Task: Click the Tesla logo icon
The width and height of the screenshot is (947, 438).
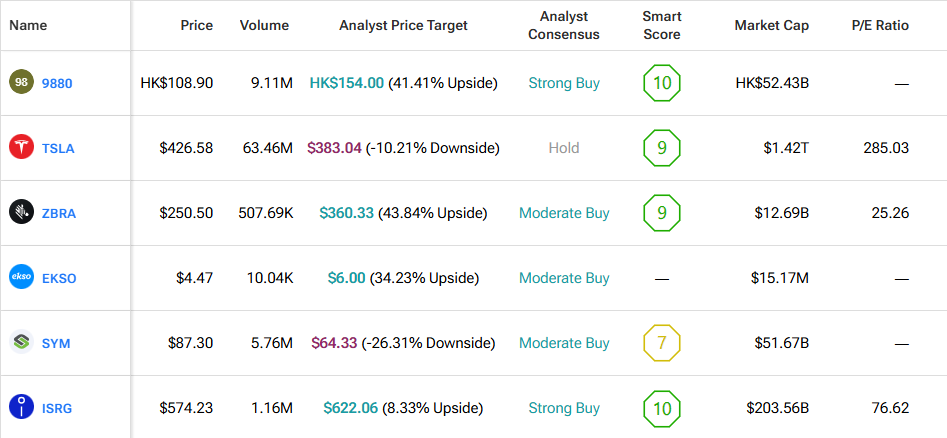Action: (x=22, y=148)
